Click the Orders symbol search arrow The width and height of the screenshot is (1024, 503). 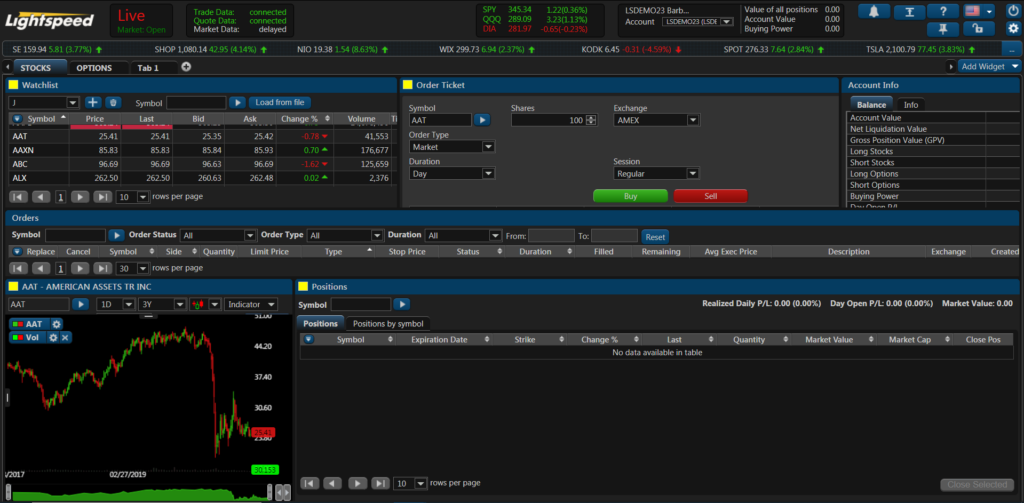(116, 235)
